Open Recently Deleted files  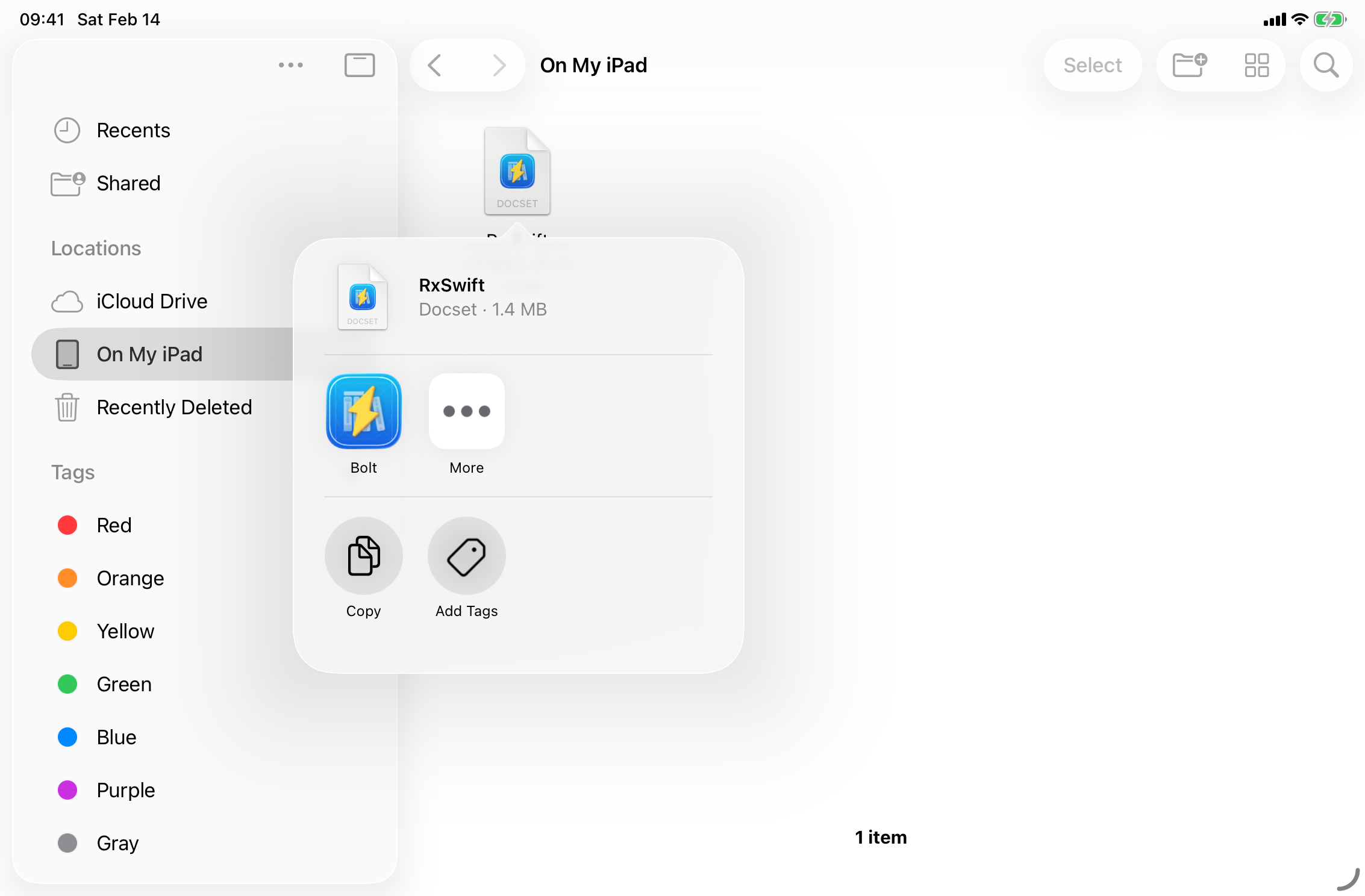point(175,407)
